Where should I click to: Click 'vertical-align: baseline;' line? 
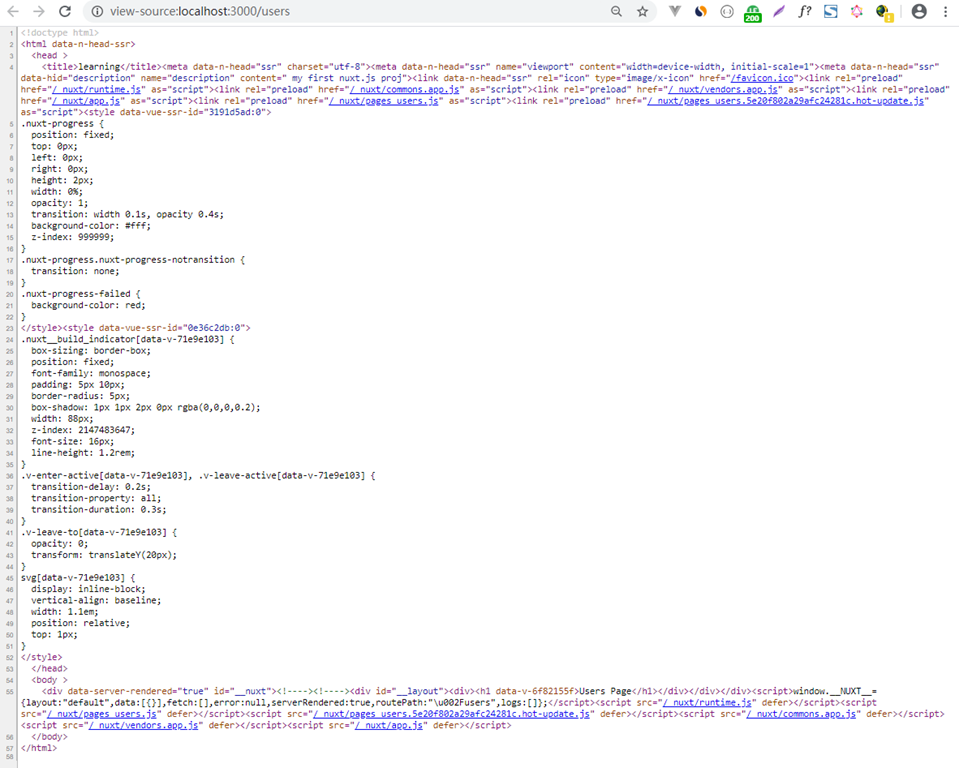point(96,600)
